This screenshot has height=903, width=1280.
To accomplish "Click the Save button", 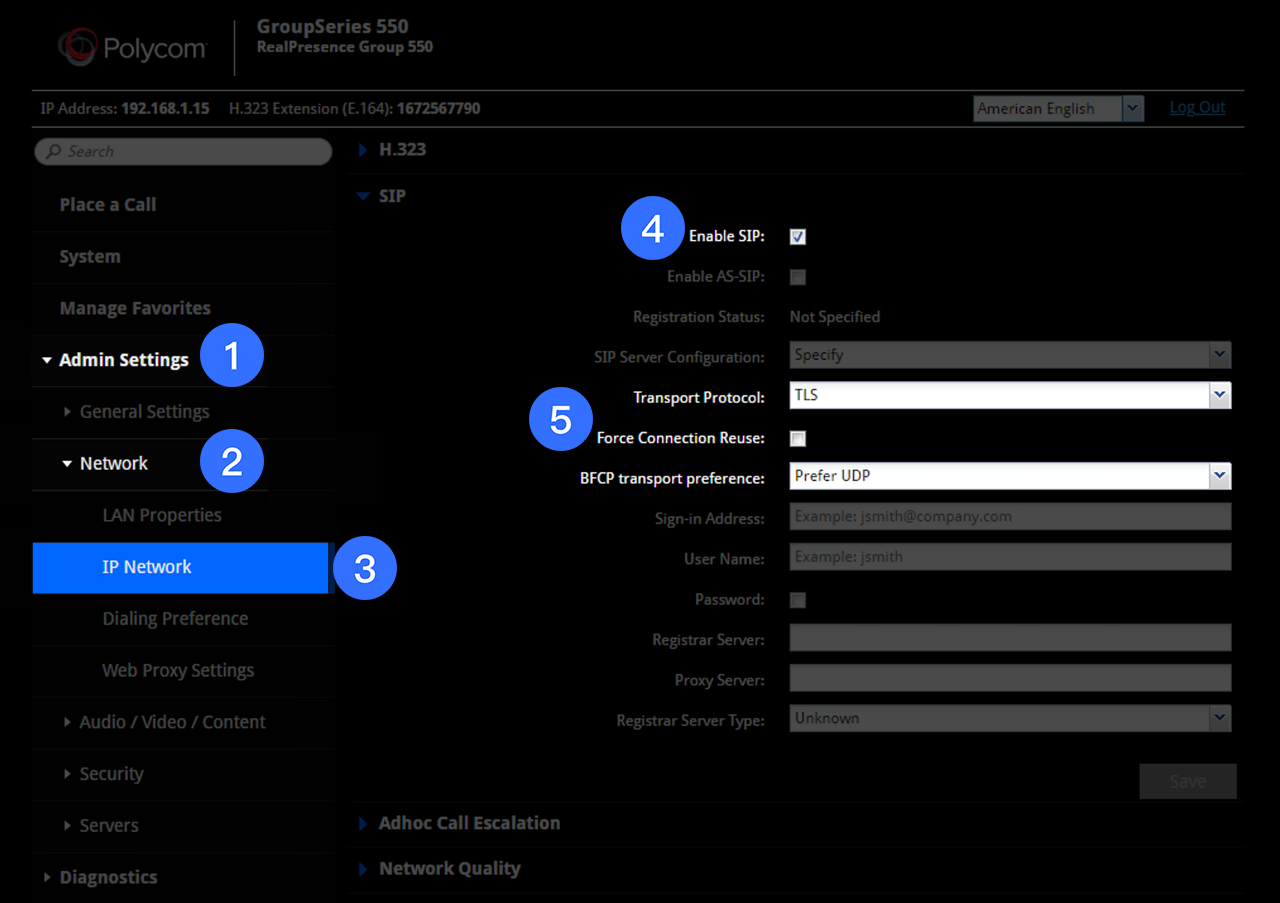I will click(1188, 781).
